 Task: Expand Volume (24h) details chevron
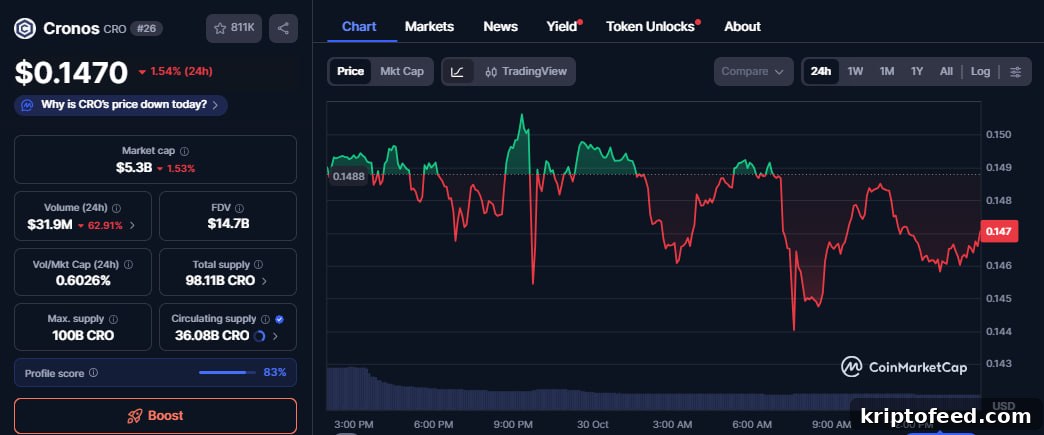(x=132, y=225)
